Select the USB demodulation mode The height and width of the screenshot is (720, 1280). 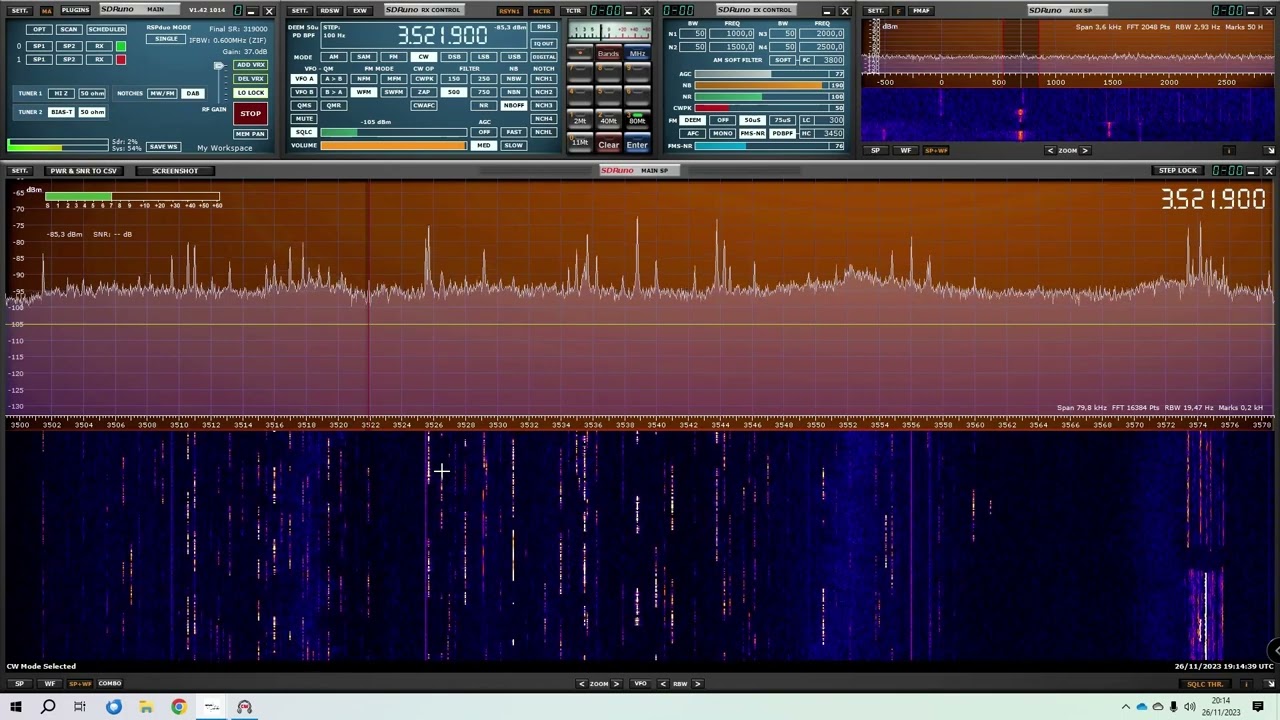[513, 57]
